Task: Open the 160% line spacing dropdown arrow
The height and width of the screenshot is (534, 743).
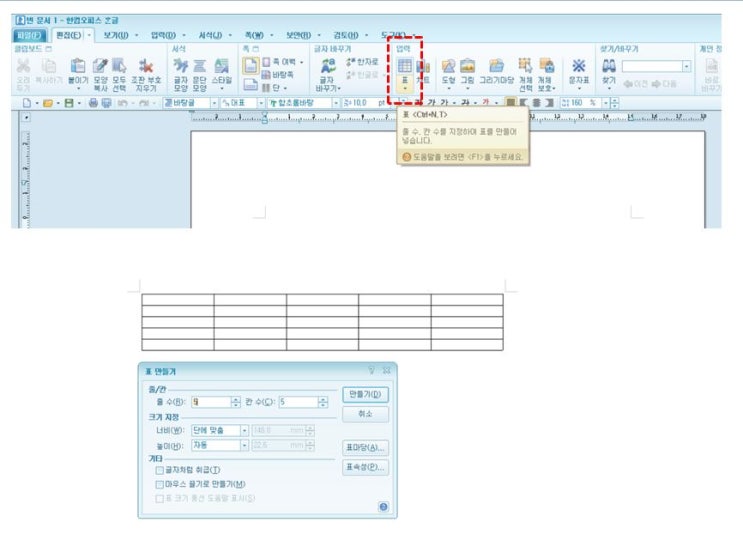Action: click(605, 103)
